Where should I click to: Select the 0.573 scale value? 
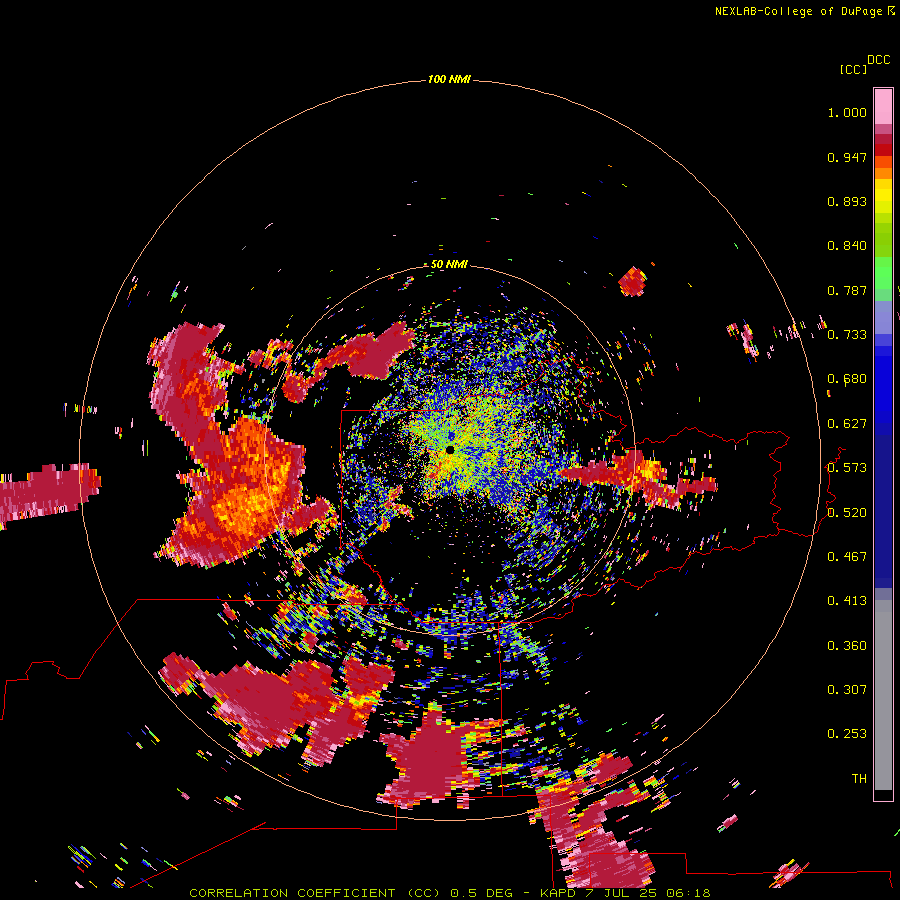(847, 468)
